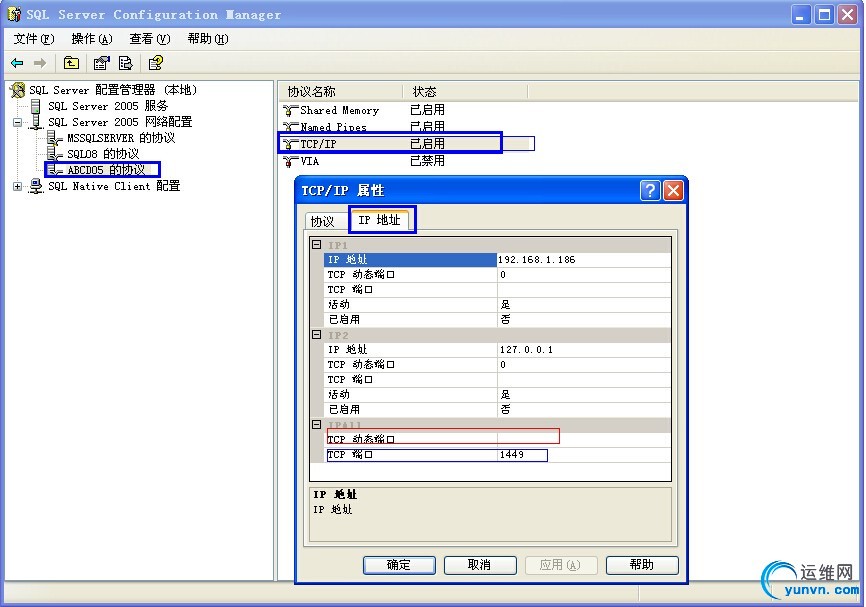Viewport: 866px width, 607px height.
Task: Click the IPAll TCP 动态端口 value field
Action: click(584, 440)
